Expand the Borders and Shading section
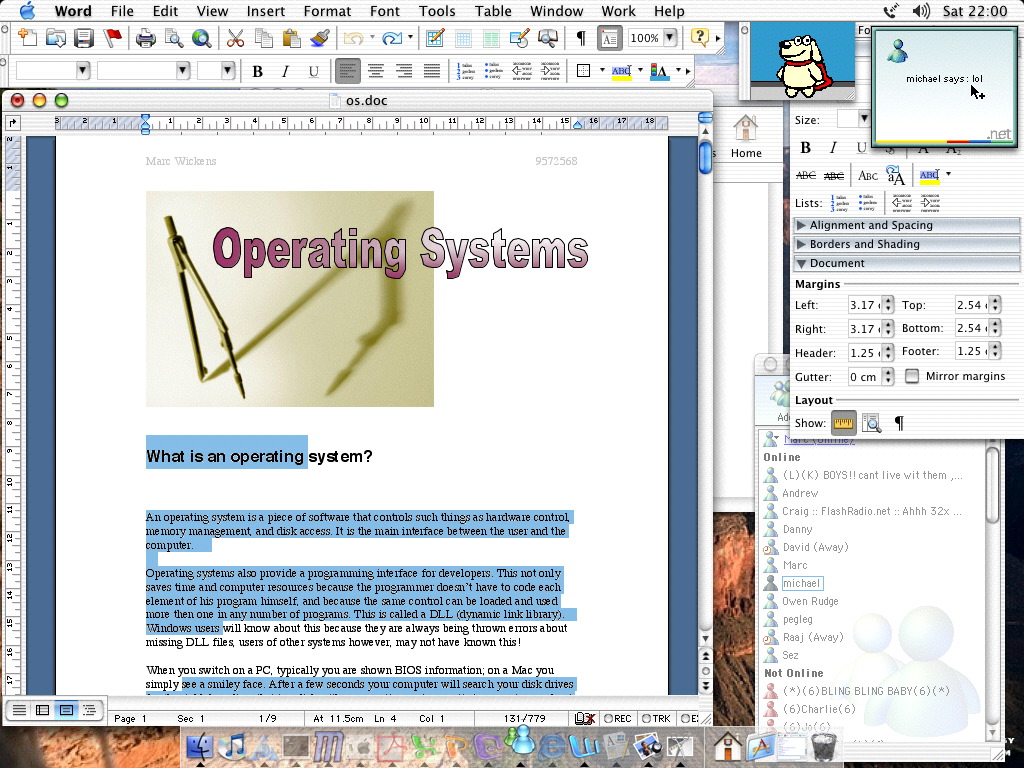The height and width of the screenshot is (768, 1024). pyautogui.click(x=864, y=244)
